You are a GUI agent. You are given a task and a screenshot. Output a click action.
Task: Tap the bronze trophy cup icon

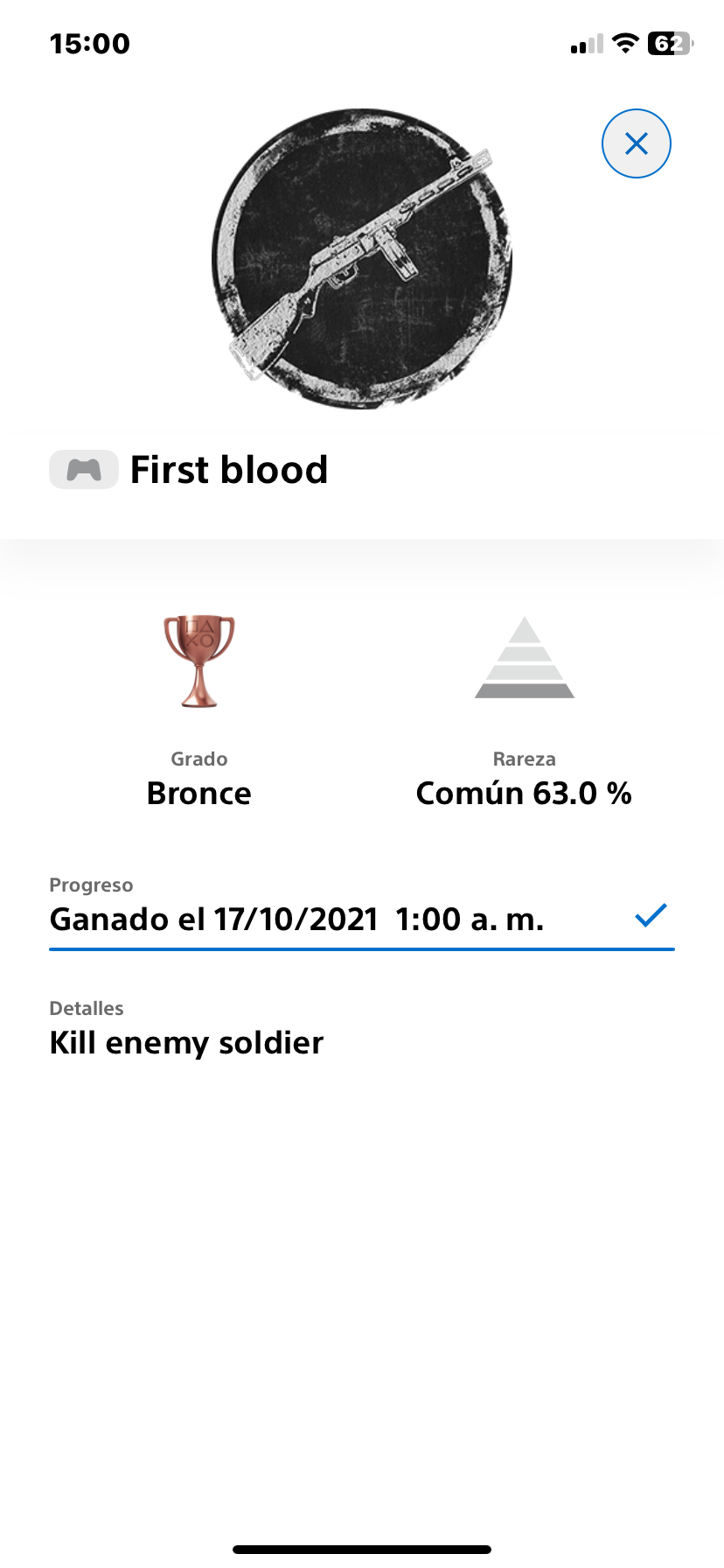pyautogui.click(x=199, y=661)
